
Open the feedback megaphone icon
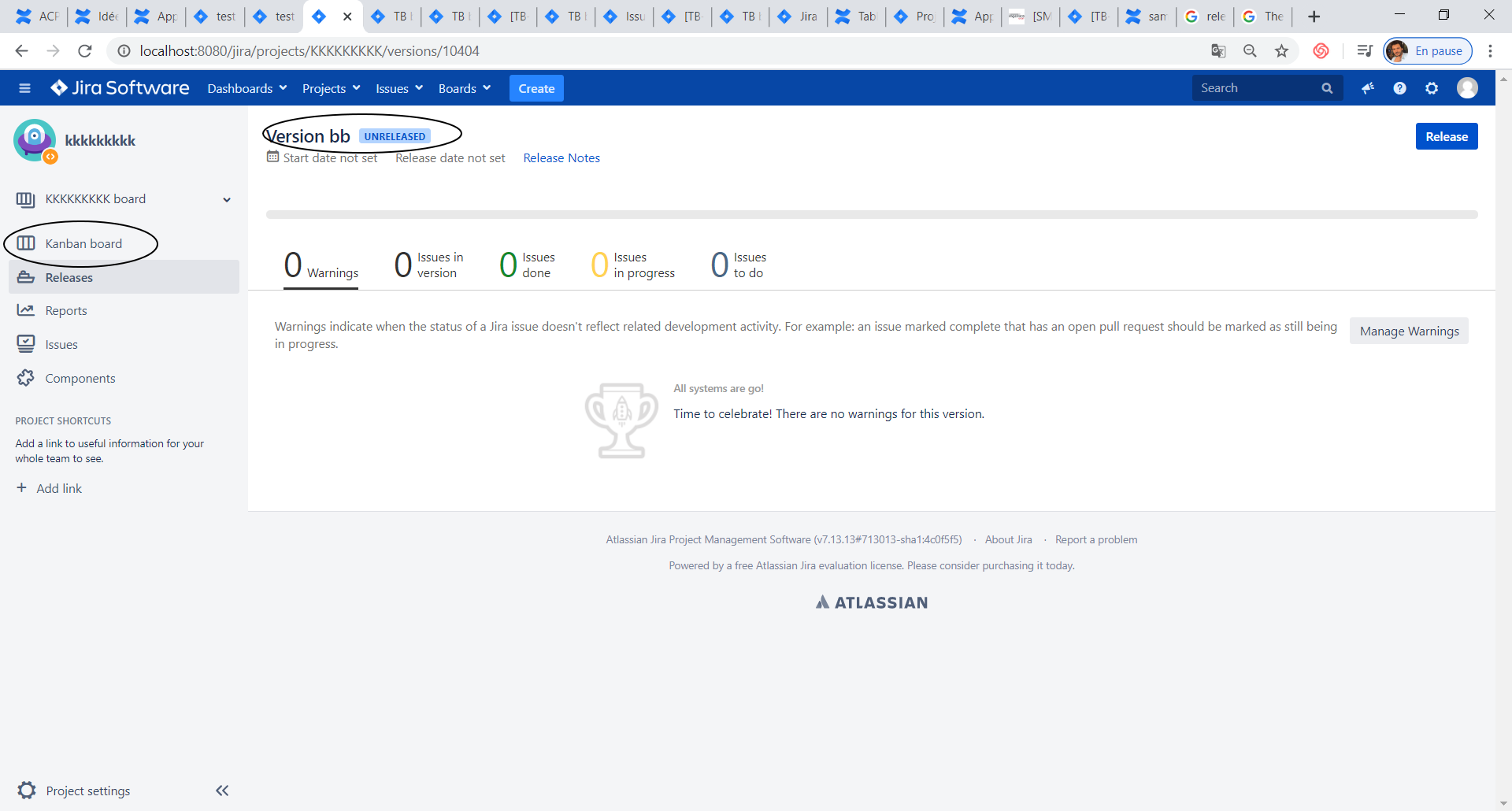point(1368,88)
